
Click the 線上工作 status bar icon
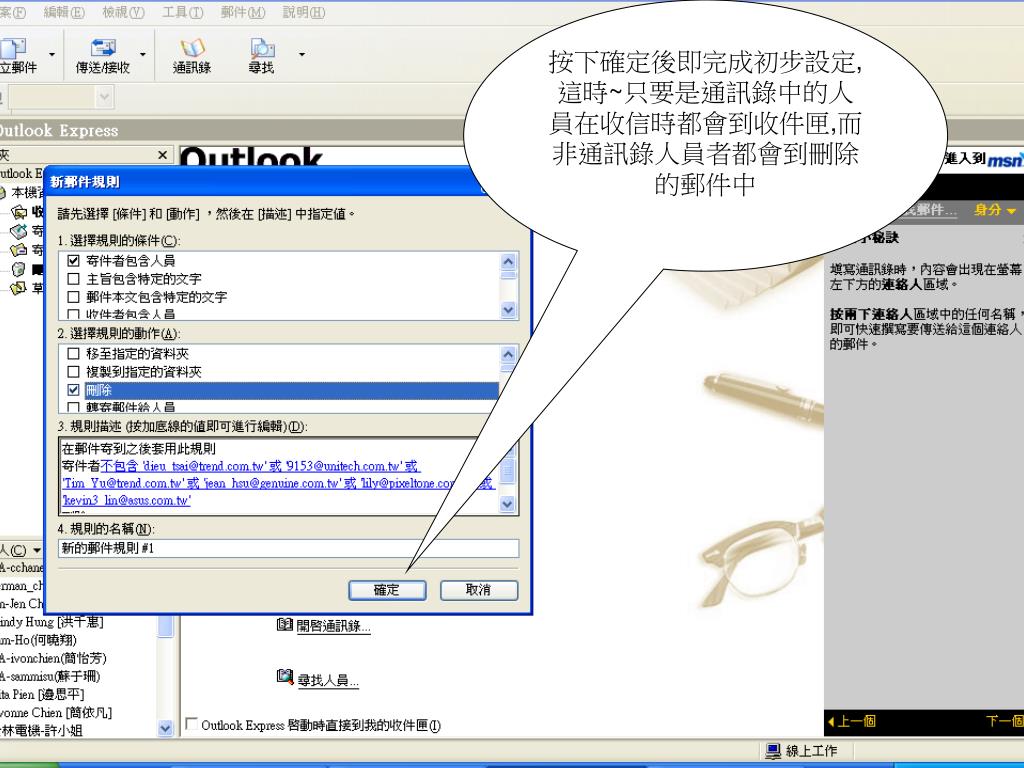(x=773, y=751)
